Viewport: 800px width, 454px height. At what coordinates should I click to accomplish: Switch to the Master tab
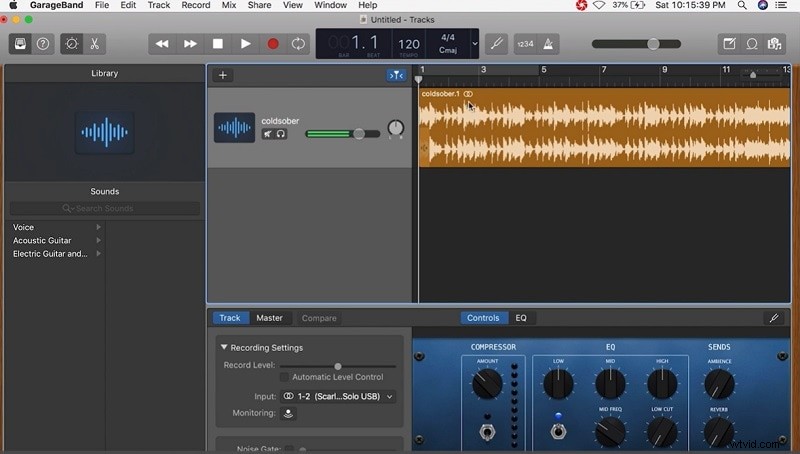pos(269,318)
